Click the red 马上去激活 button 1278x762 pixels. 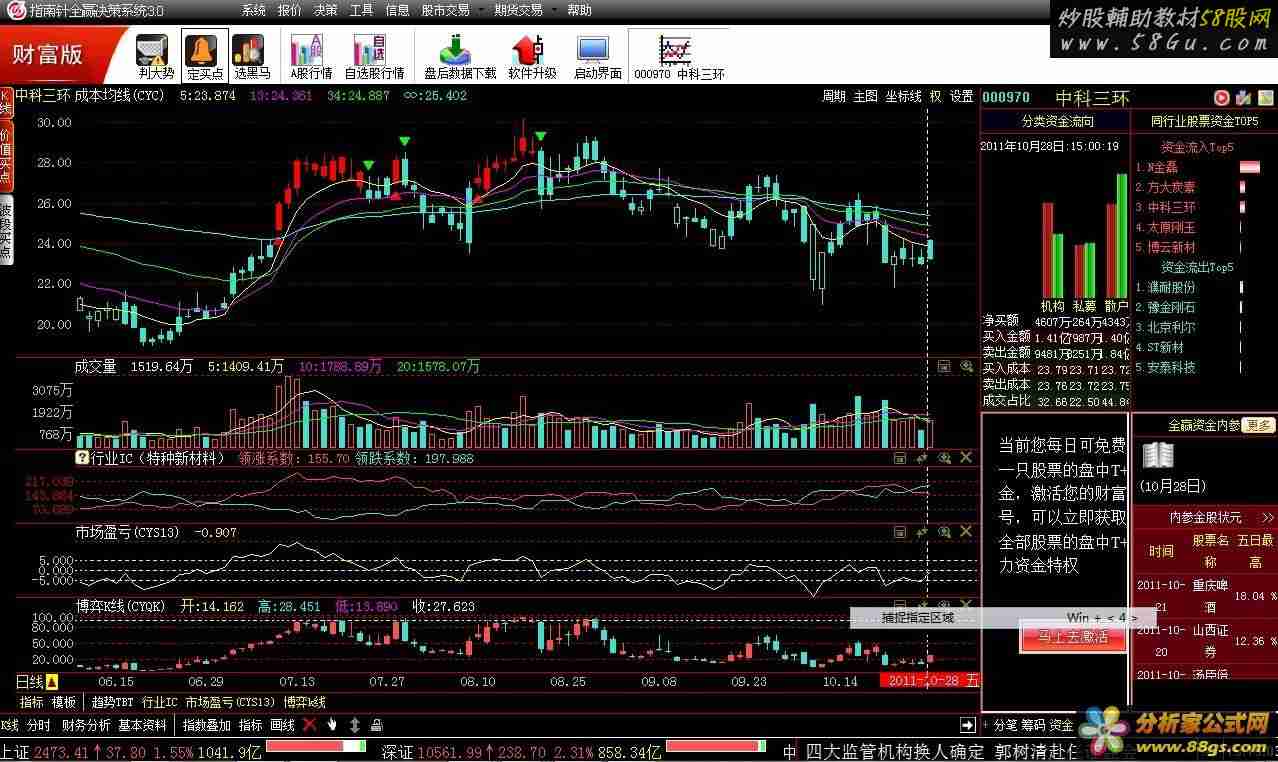1073,636
